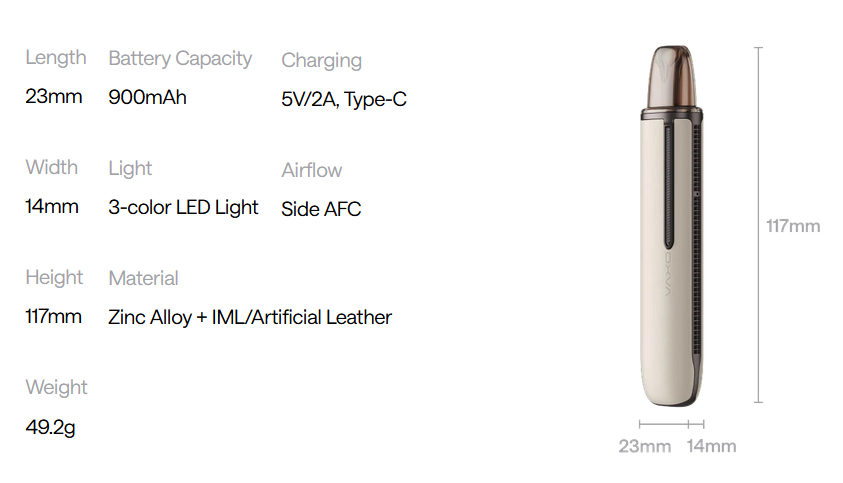
Task: Select the 5V/2A, Type-C charging value
Action: (x=344, y=100)
